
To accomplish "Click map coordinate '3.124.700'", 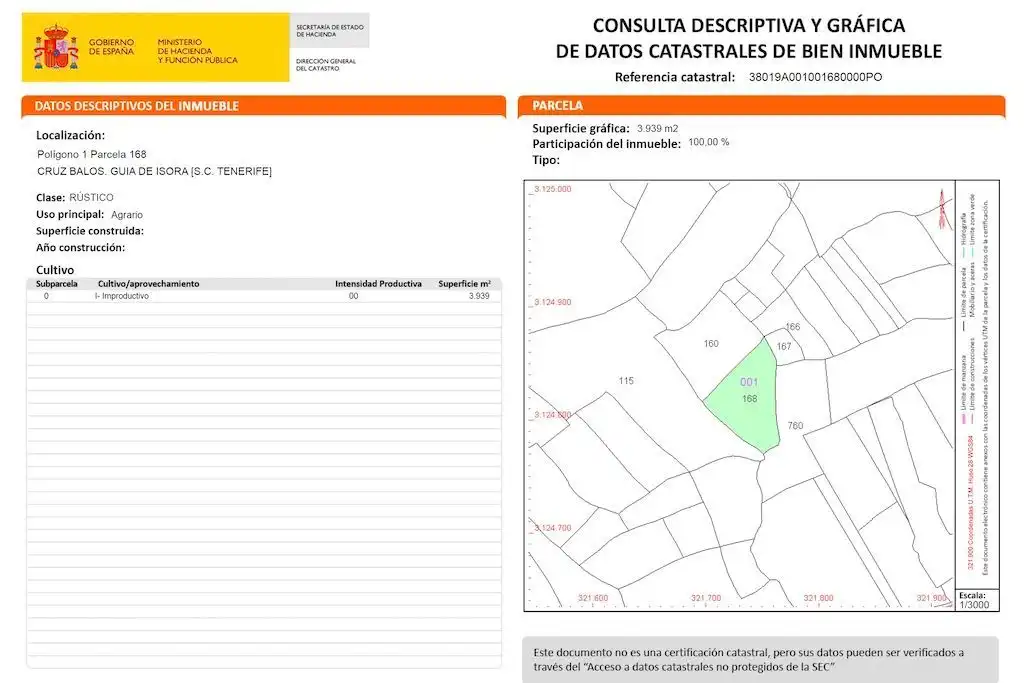I will click(x=552, y=528).
